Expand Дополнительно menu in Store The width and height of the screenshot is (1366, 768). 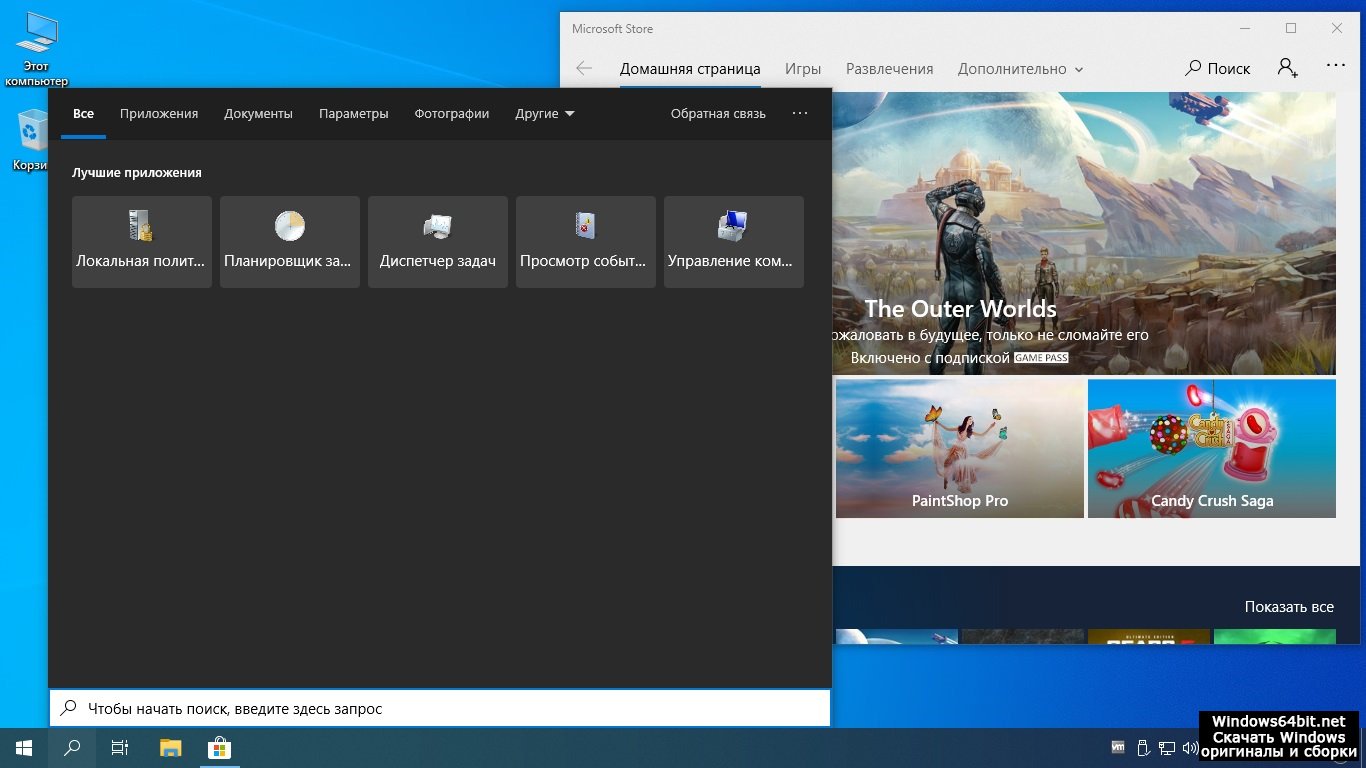pos(1020,69)
